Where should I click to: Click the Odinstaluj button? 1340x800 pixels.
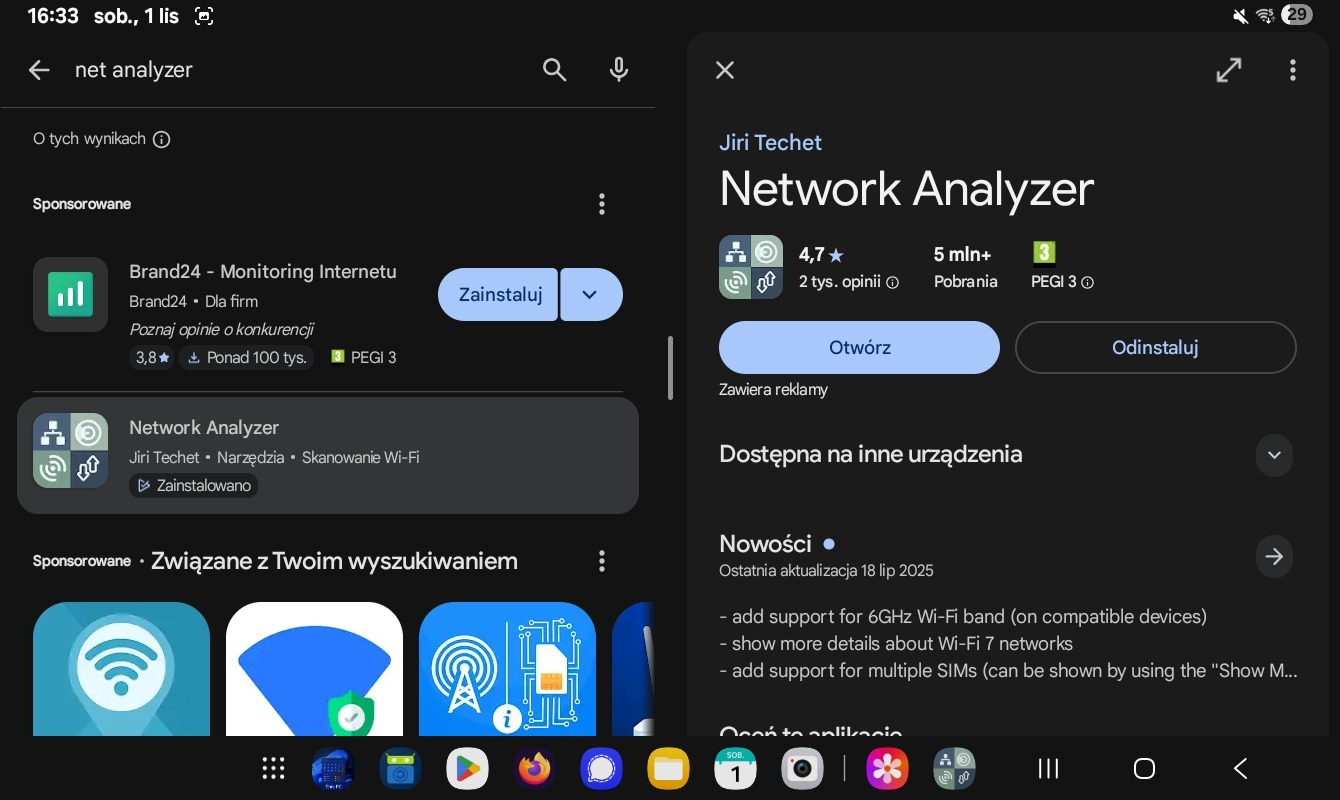[x=1155, y=348]
